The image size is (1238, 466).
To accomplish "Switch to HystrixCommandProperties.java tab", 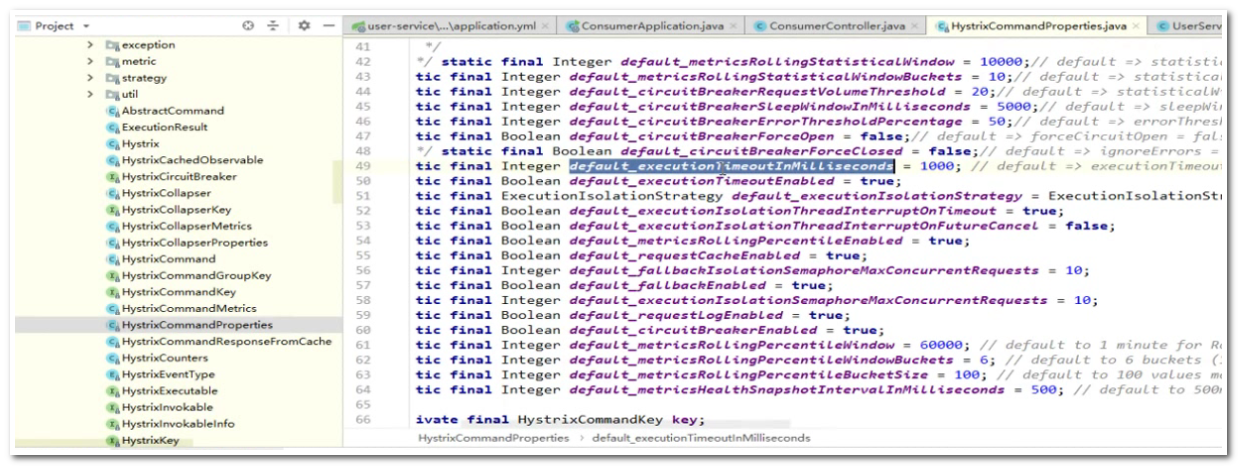I will pyautogui.click(x=1040, y=25).
